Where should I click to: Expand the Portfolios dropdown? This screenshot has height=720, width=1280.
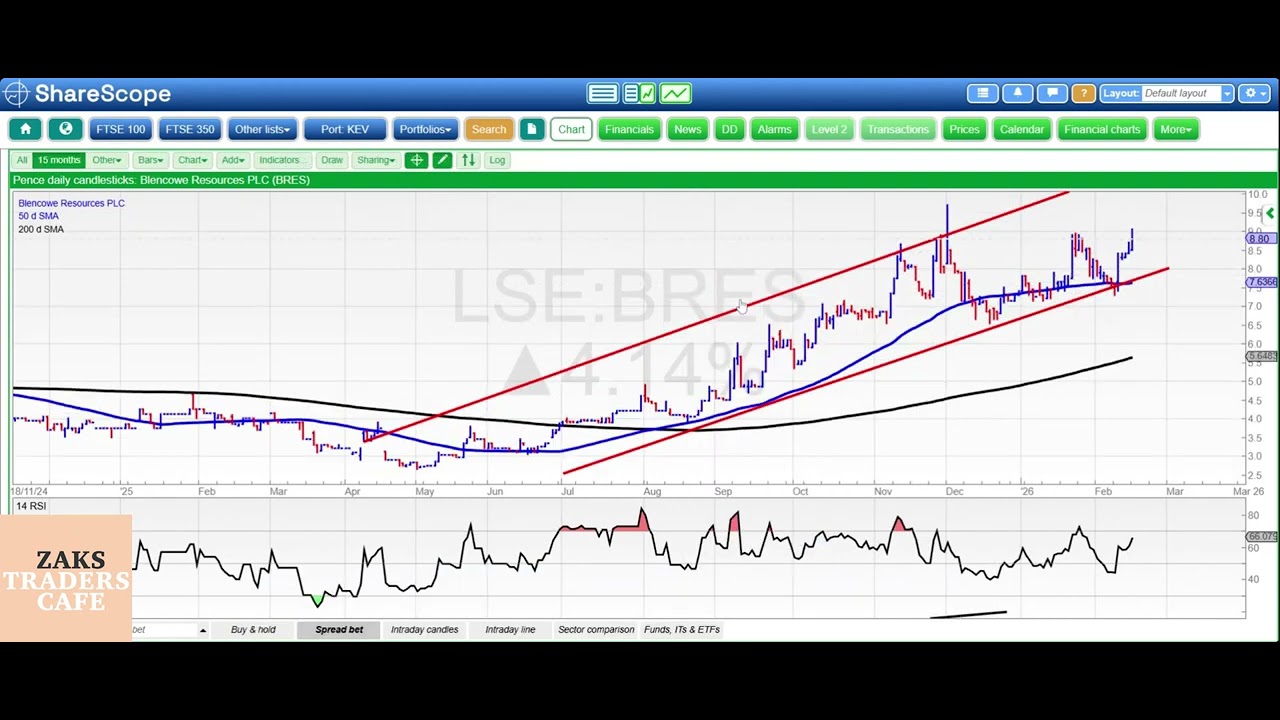(x=425, y=129)
